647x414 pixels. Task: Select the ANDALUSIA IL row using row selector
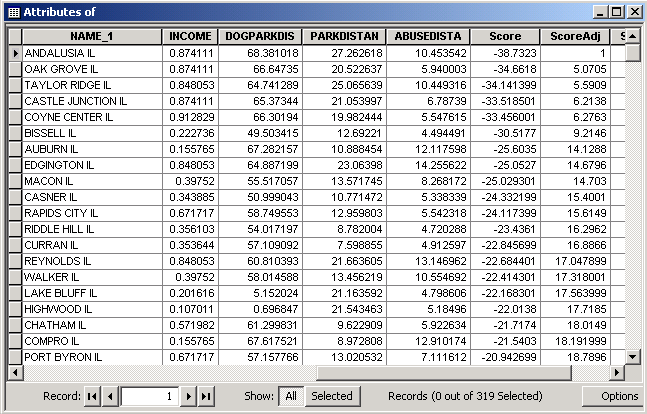tap(14, 52)
